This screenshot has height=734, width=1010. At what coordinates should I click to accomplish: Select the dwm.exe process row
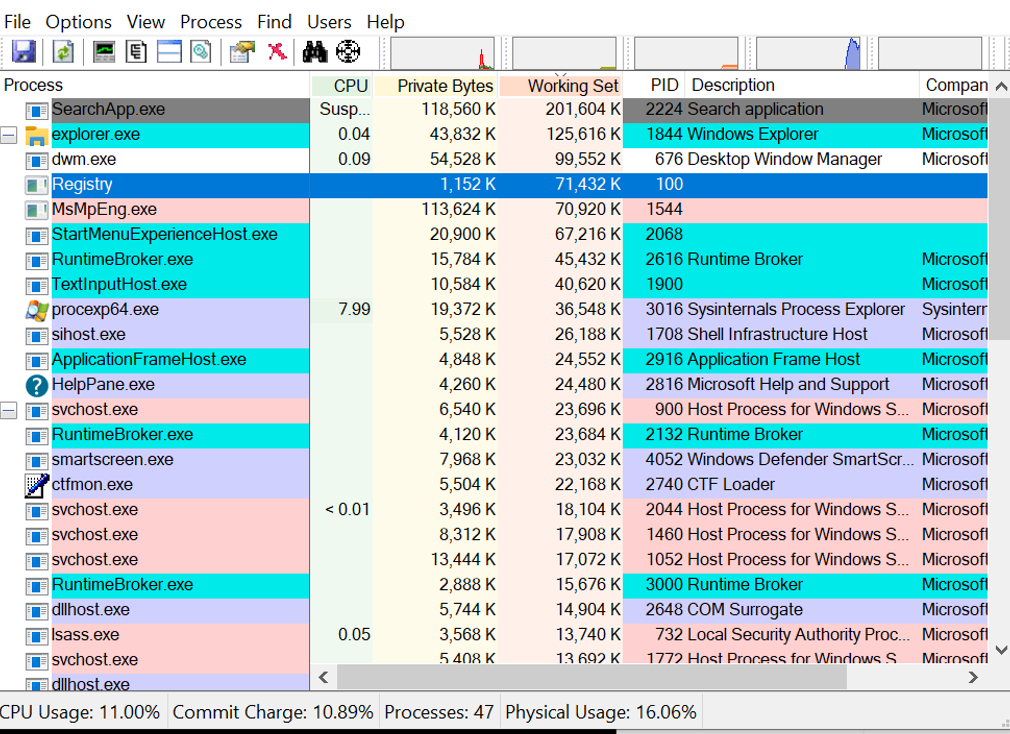pyautogui.click(x=494, y=160)
